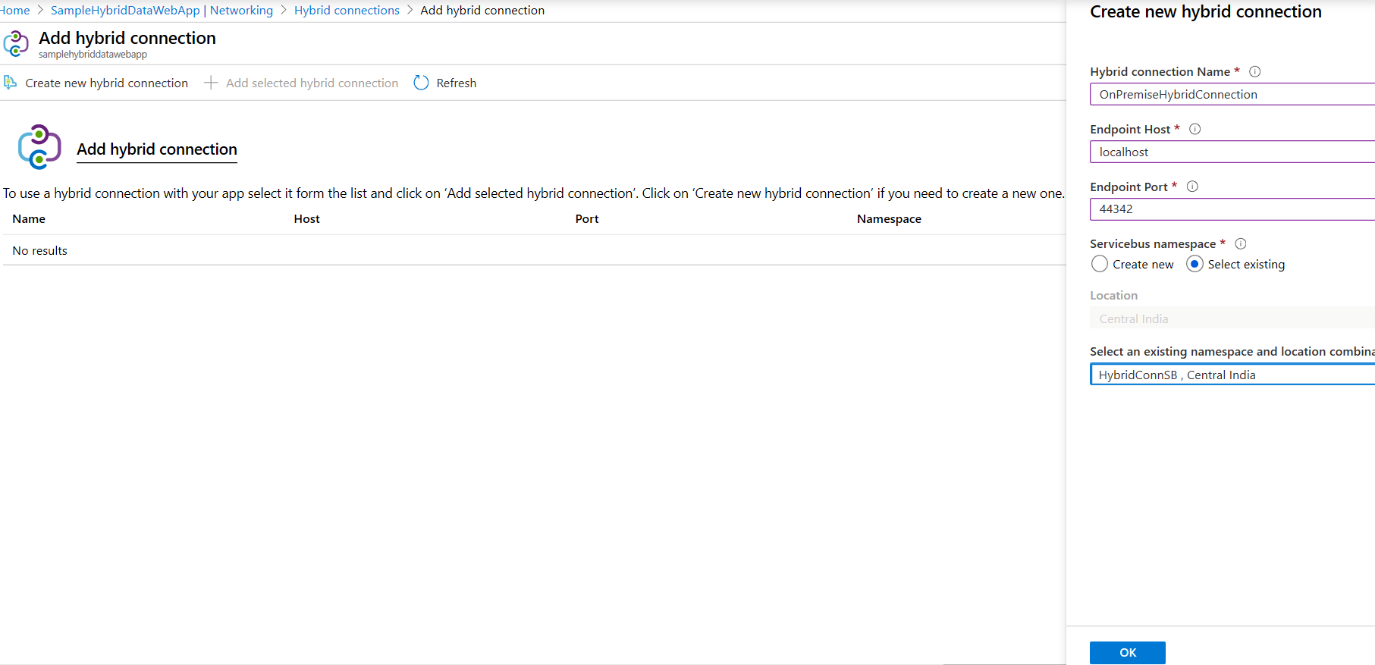Click the plus icon for Add selected hybrid connection
Viewport: 1375px width, 665px height.
[211, 83]
